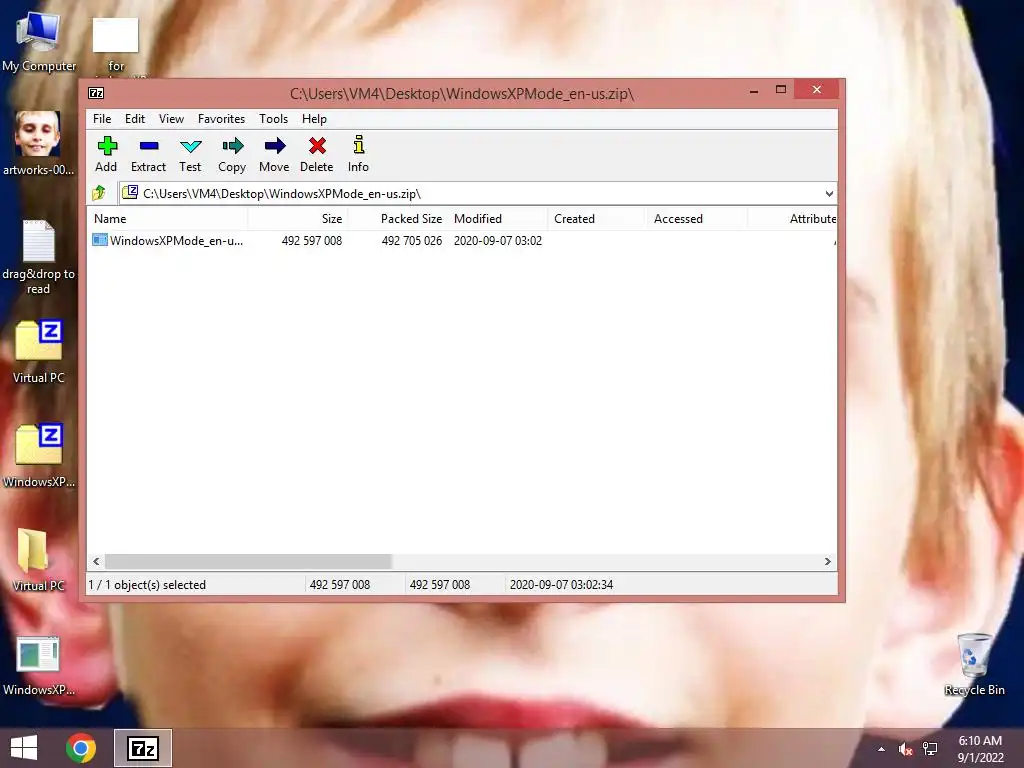Open the File menu
The image size is (1024, 768).
coord(102,119)
